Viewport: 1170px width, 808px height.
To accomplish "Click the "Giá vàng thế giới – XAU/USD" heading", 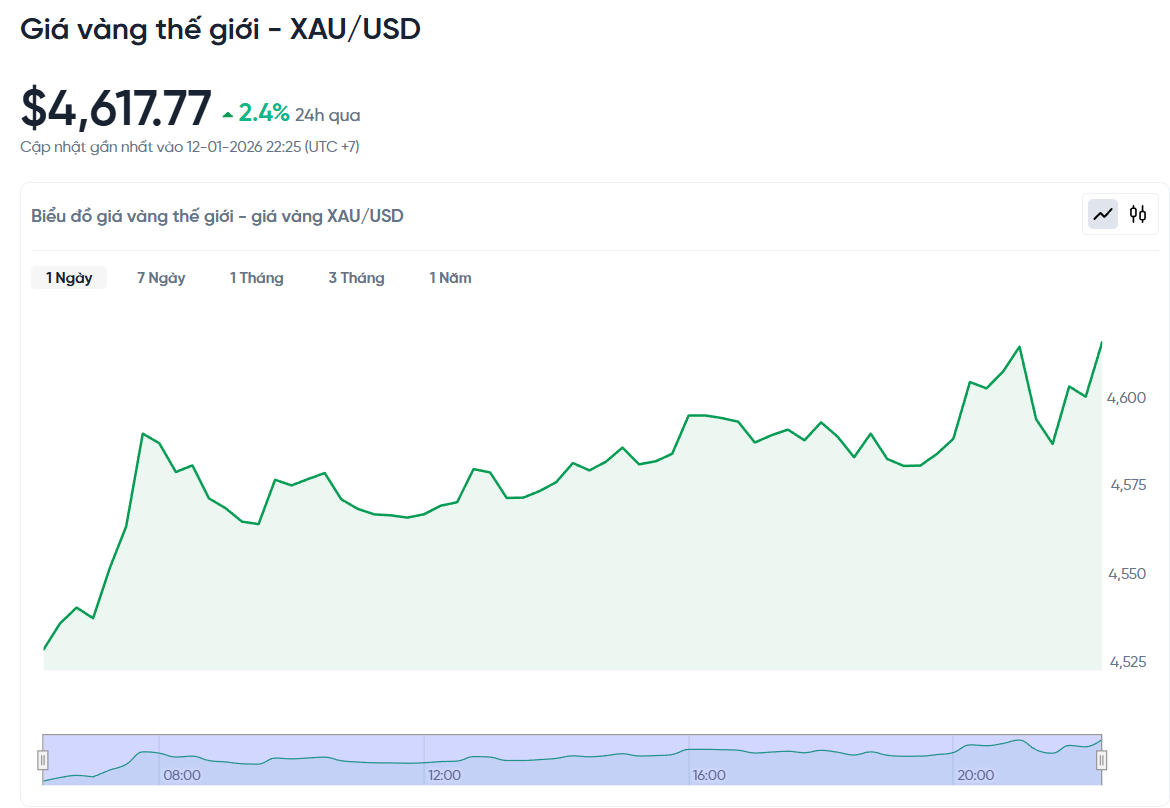I will 222,29.
